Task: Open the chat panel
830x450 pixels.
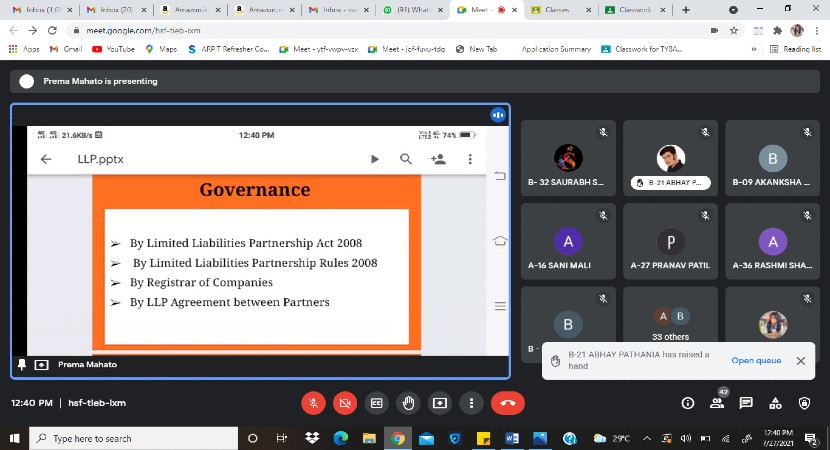Action: point(746,403)
